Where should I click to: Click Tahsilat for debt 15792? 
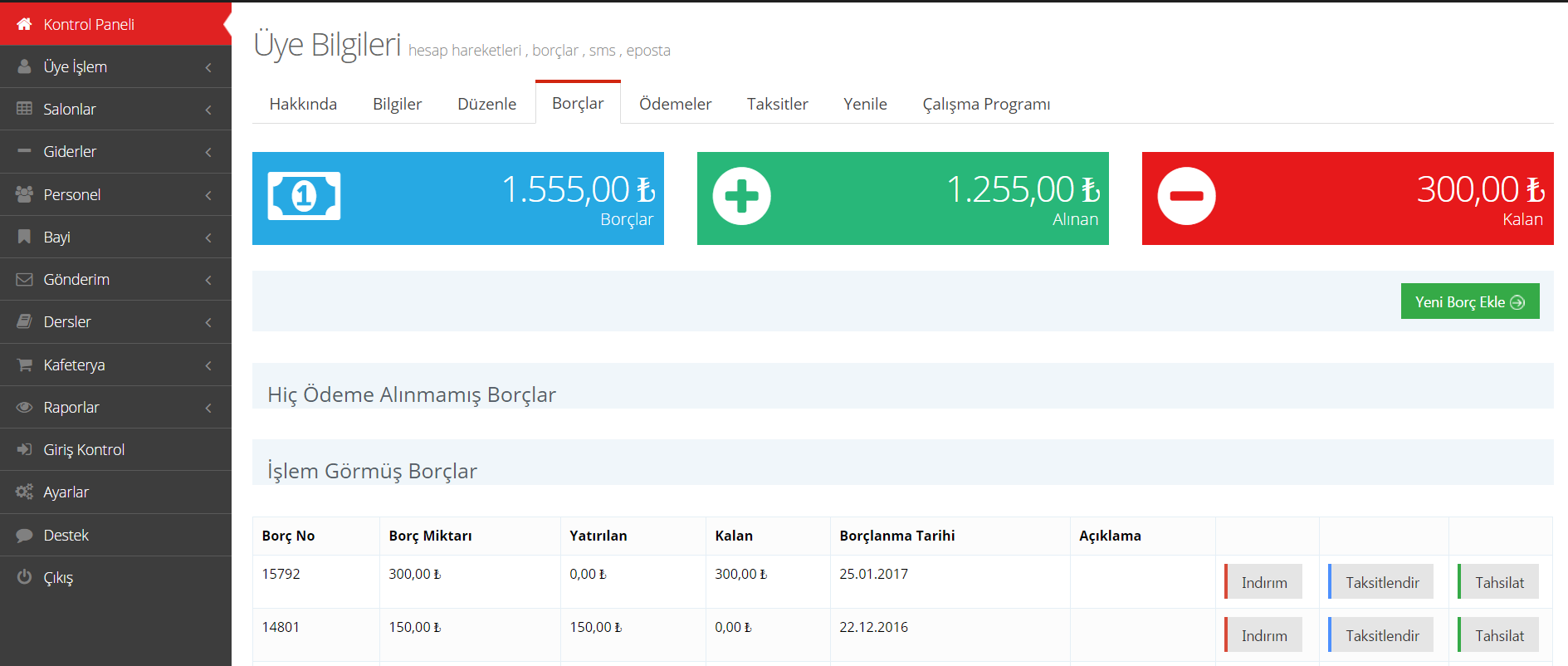point(1498,582)
